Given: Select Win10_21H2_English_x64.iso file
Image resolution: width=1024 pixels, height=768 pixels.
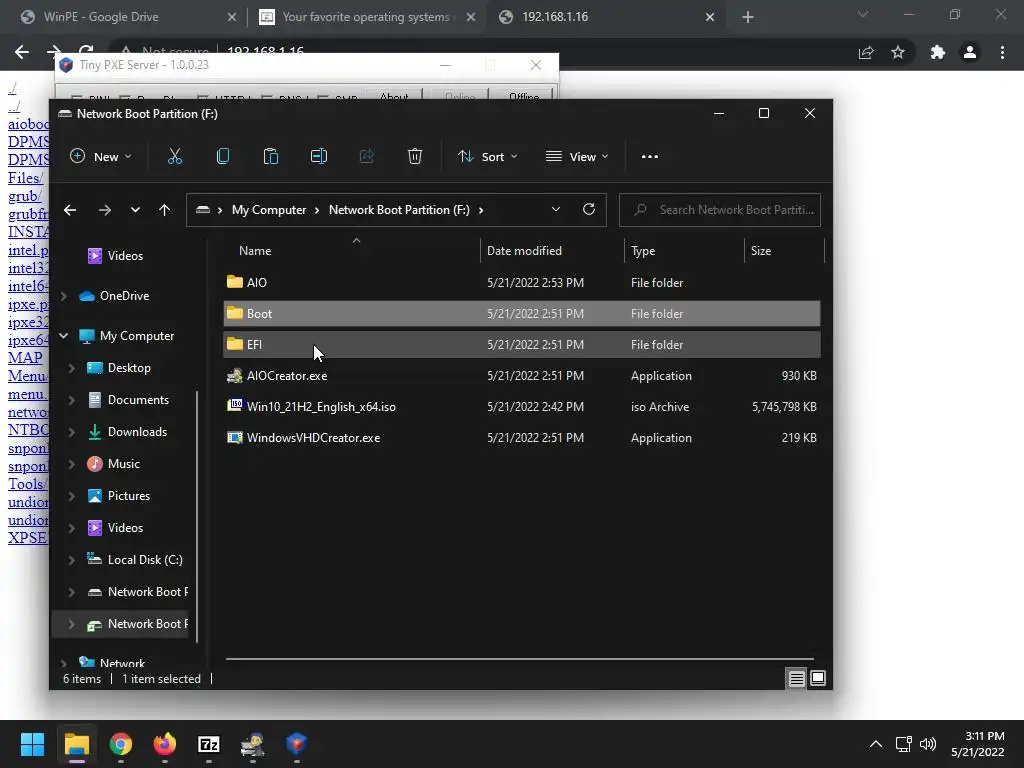Looking at the screenshot, I should [x=522, y=407].
